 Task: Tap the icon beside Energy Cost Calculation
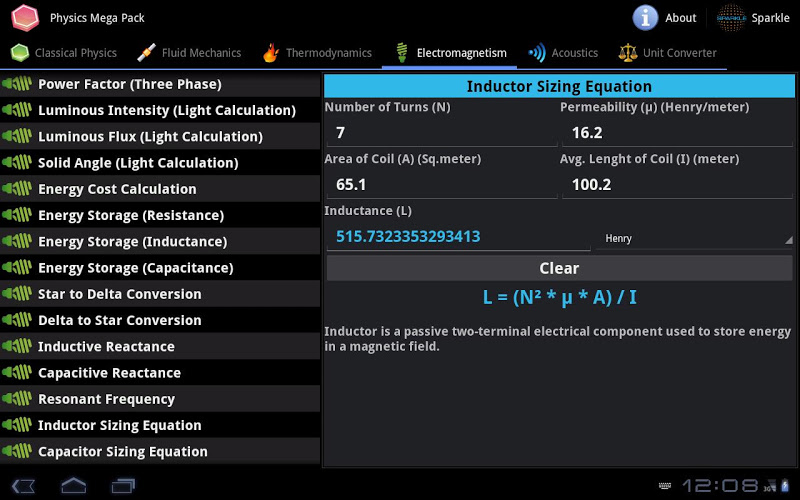(x=17, y=189)
